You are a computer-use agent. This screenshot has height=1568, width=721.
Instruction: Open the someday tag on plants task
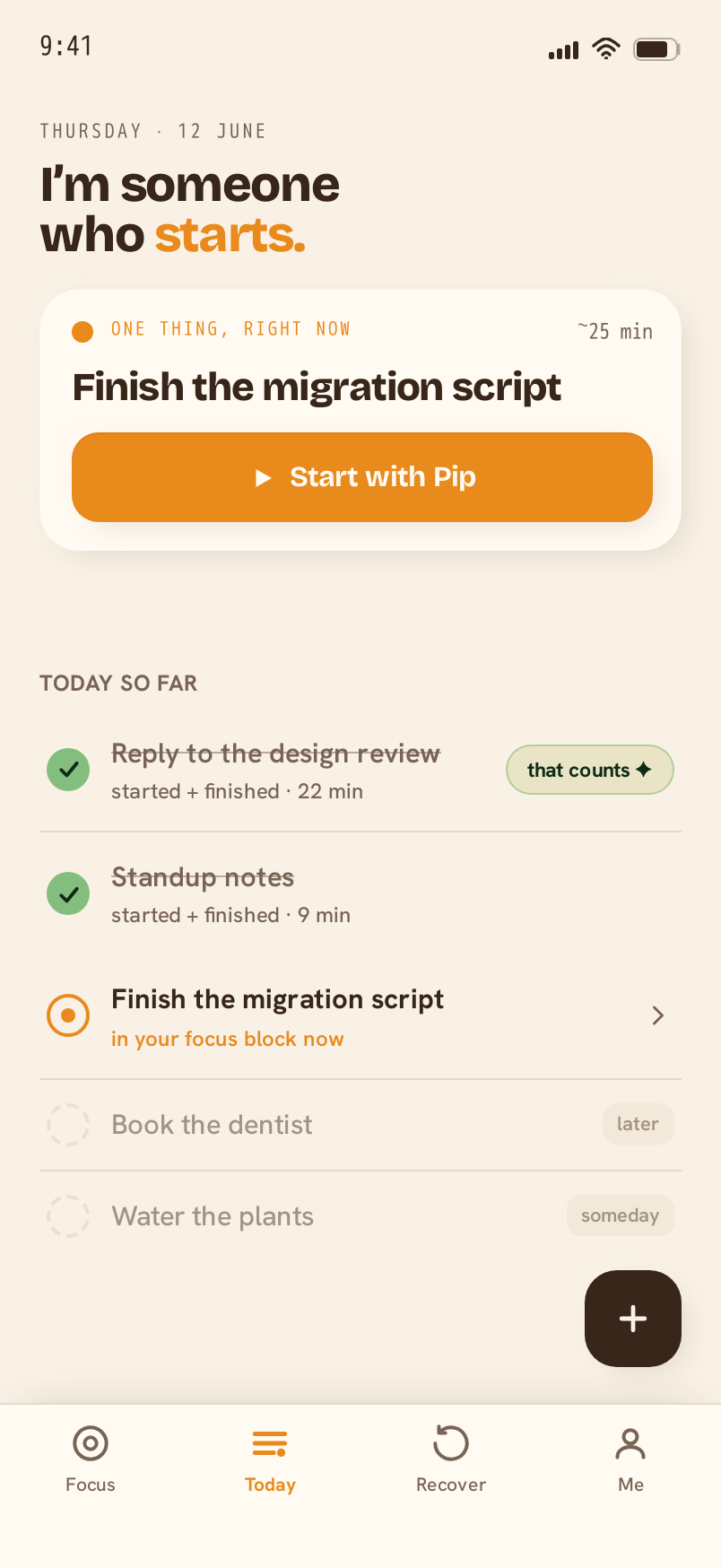coord(620,1215)
